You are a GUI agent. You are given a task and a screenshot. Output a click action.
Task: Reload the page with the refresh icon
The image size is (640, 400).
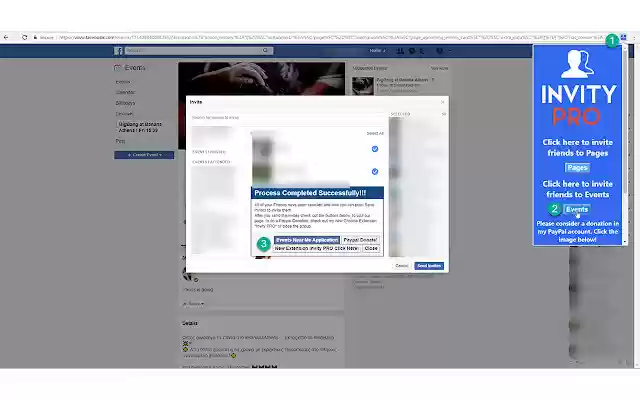24,37
